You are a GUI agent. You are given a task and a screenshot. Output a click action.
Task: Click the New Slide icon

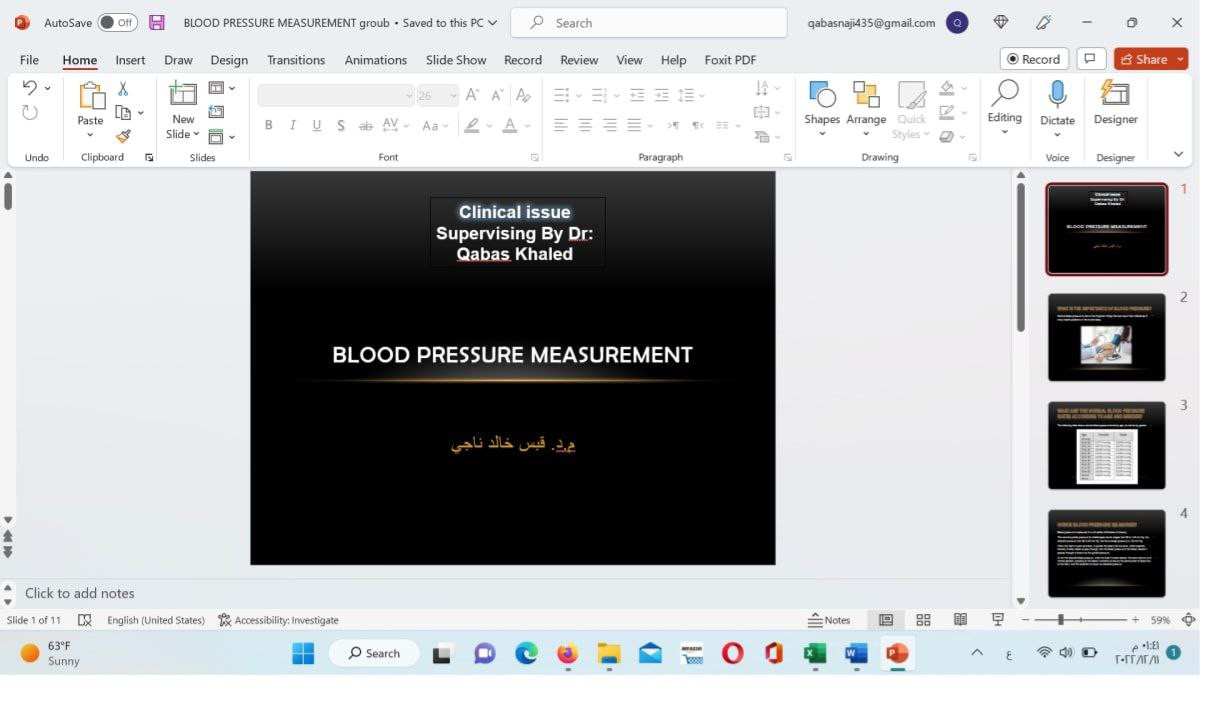click(x=183, y=95)
